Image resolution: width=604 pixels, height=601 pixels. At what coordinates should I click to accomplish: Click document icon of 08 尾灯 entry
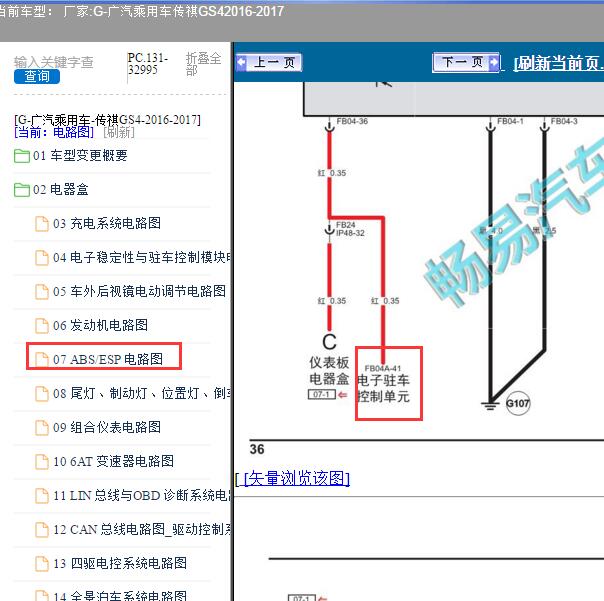pyautogui.click(x=42, y=394)
